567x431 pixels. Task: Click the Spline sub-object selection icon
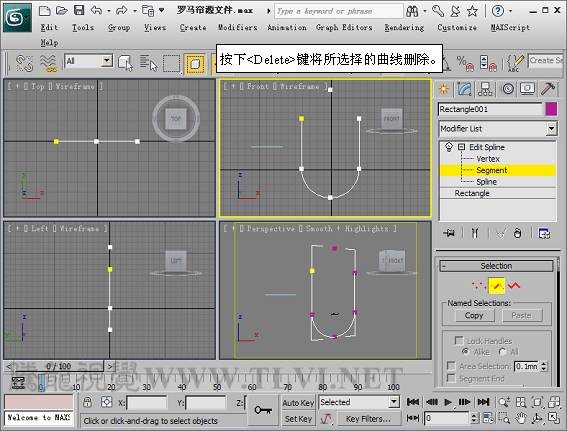(x=513, y=286)
